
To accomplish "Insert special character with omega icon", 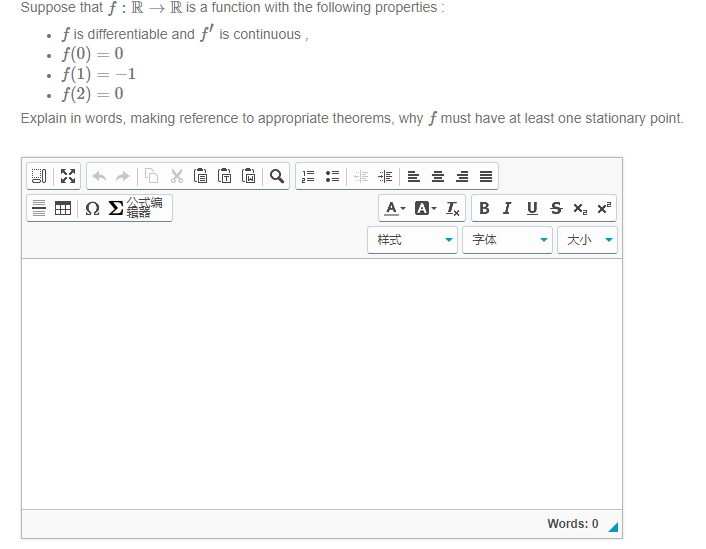I will tap(92, 208).
